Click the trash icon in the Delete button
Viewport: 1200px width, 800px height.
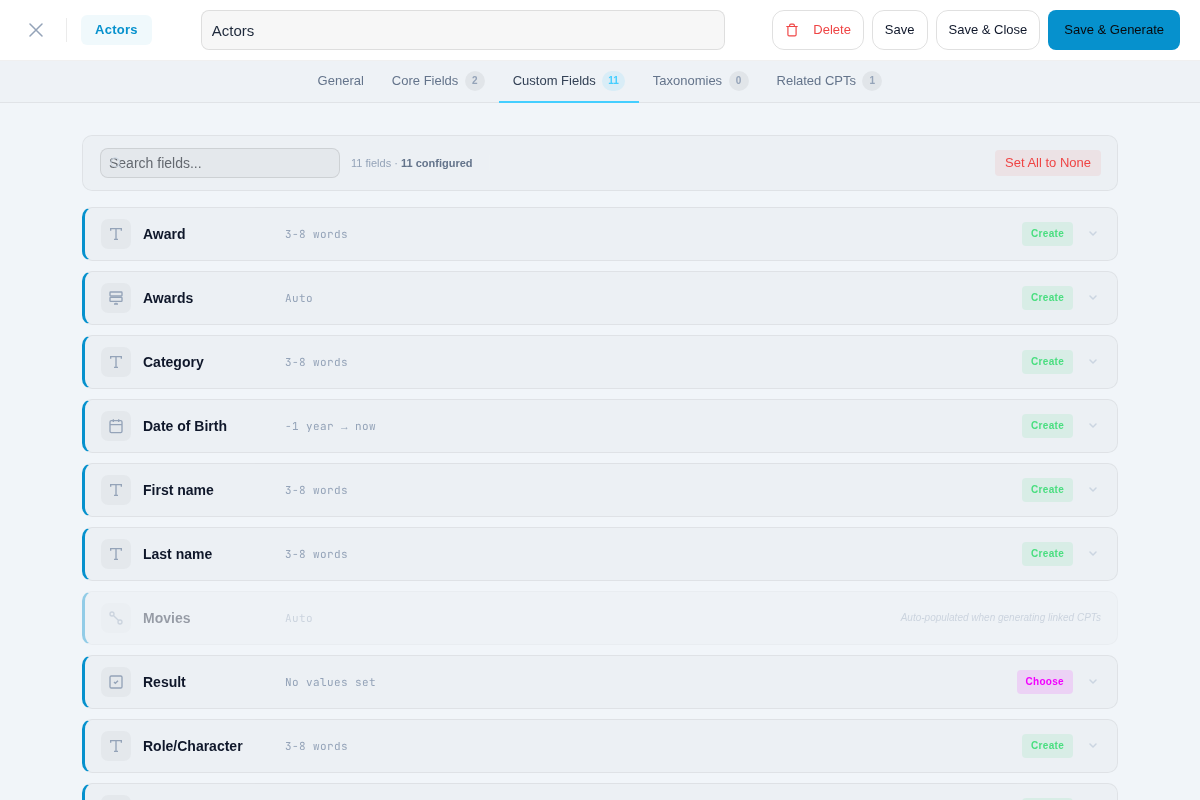[792, 30]
